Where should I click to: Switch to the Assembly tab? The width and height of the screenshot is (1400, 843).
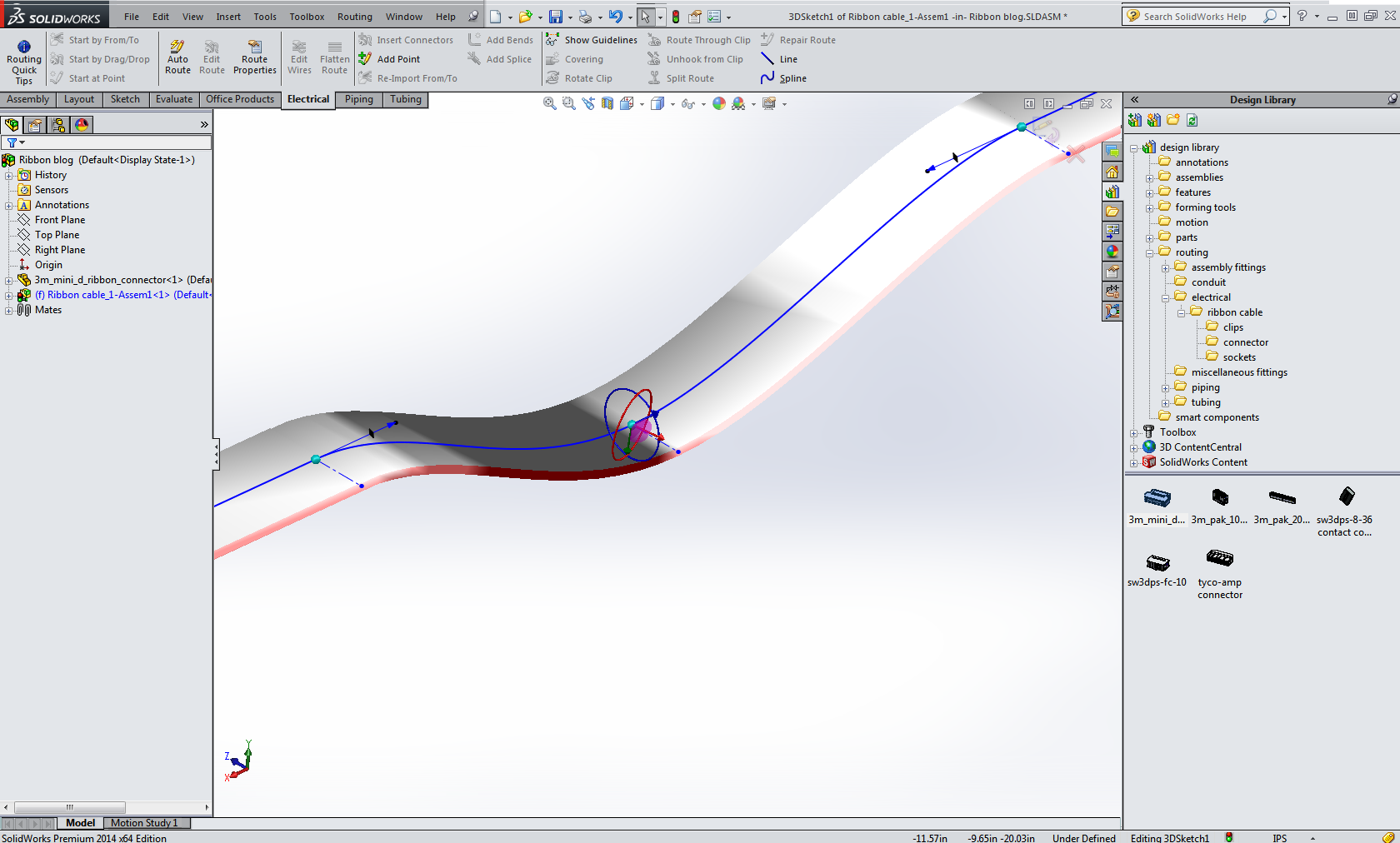(27, 99)
